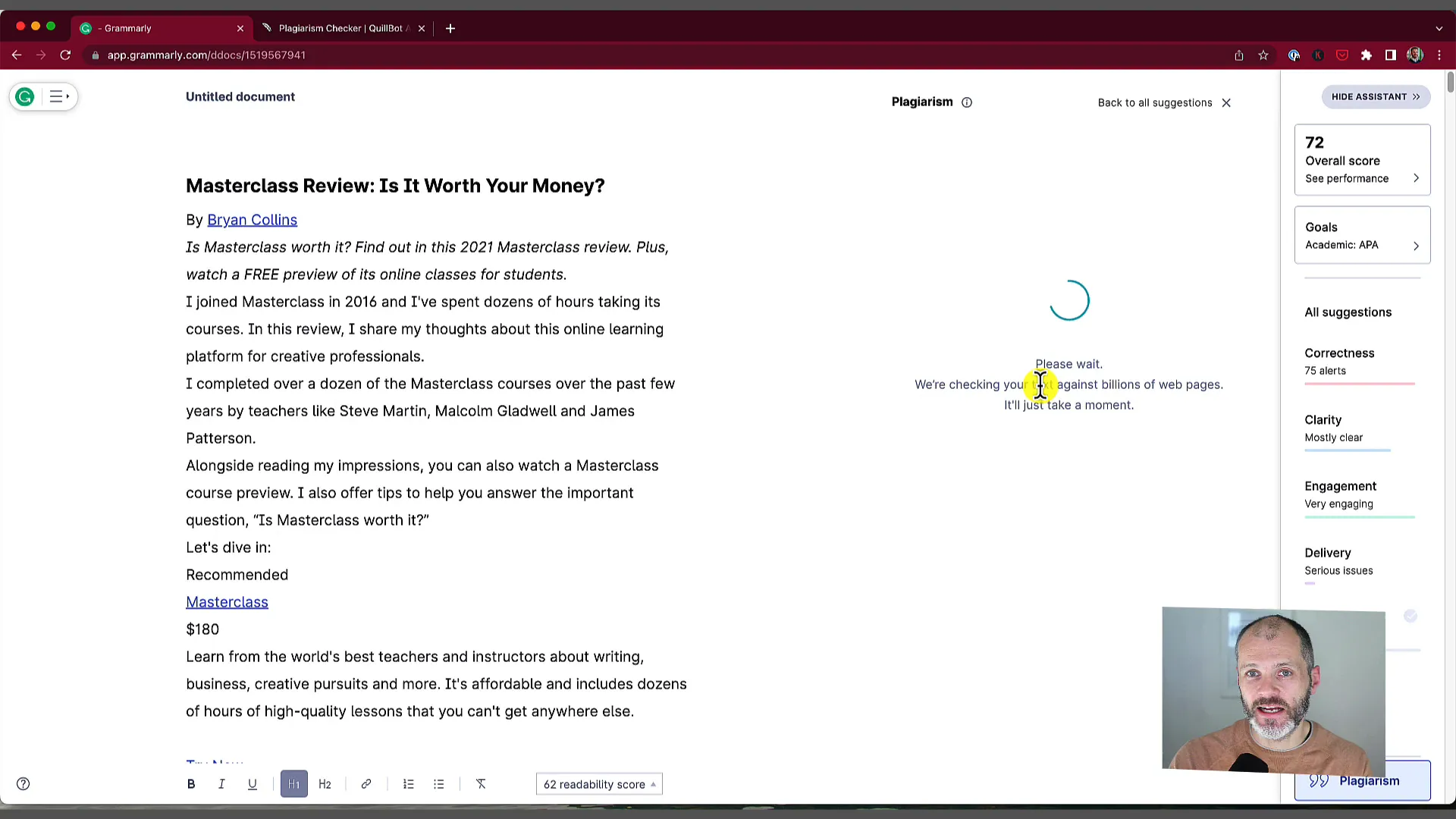
Task: Go forward with browser forward arrow
Action: point(41,55)
